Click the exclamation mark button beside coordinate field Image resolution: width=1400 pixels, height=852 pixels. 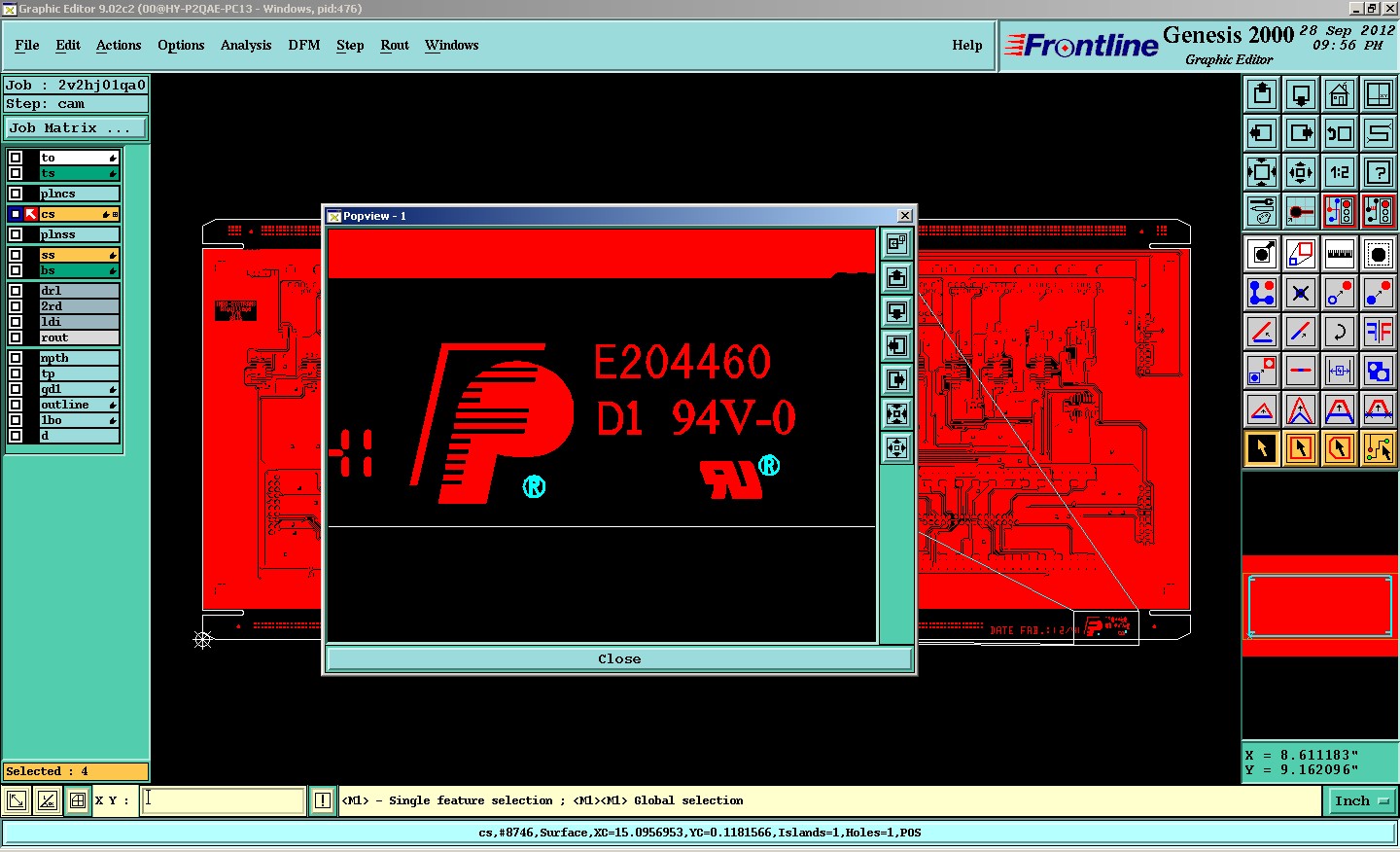(323, 801)
